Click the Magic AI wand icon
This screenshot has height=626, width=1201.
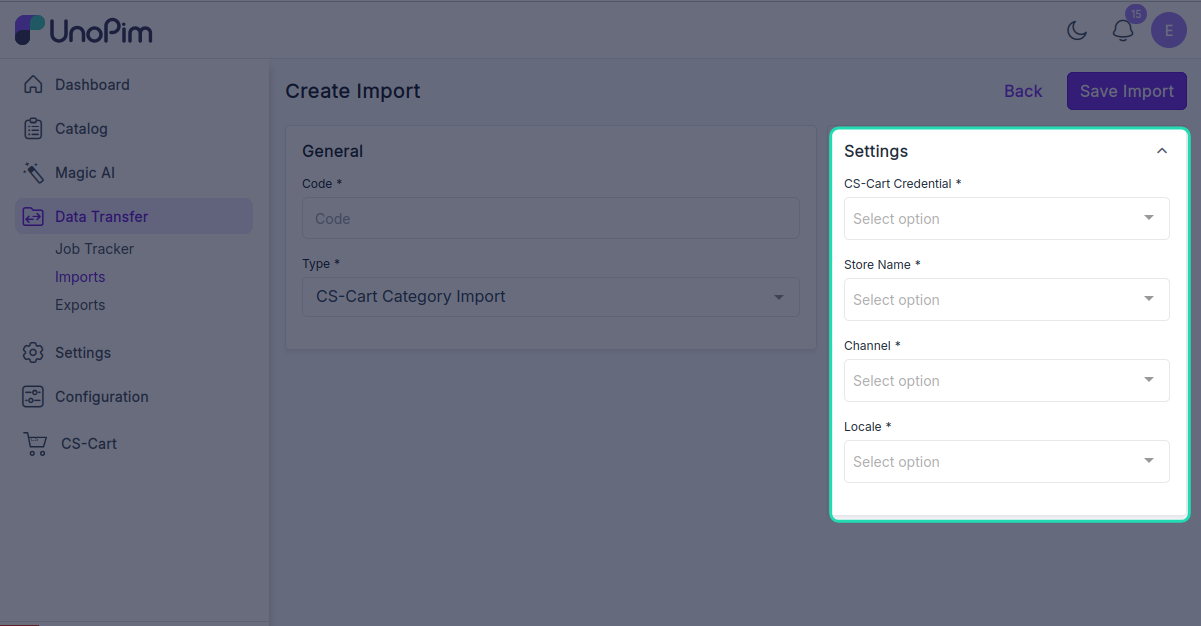pyautogui.click(x=33, y=173)
